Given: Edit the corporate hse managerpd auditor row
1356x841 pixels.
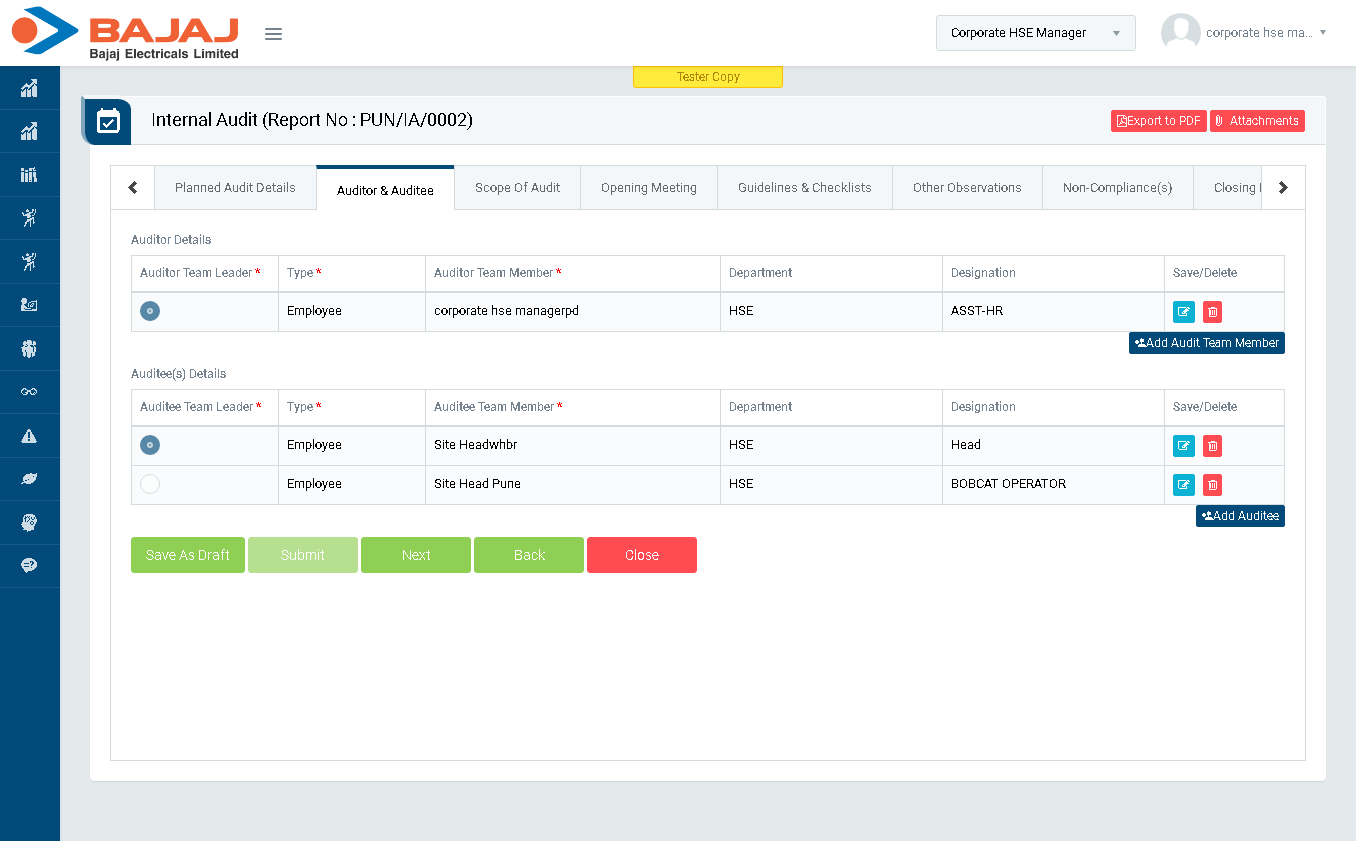Looking at the screenshot, I should tap(1183, 312).
